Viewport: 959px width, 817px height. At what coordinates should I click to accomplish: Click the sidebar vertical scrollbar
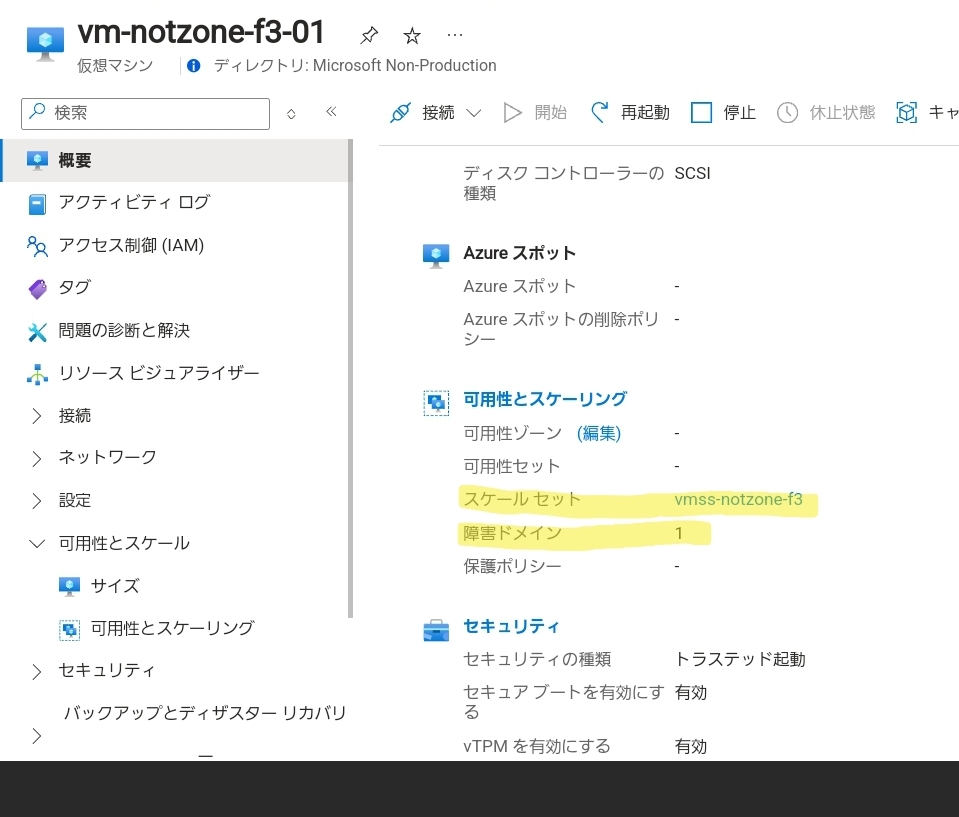(350, 379)
